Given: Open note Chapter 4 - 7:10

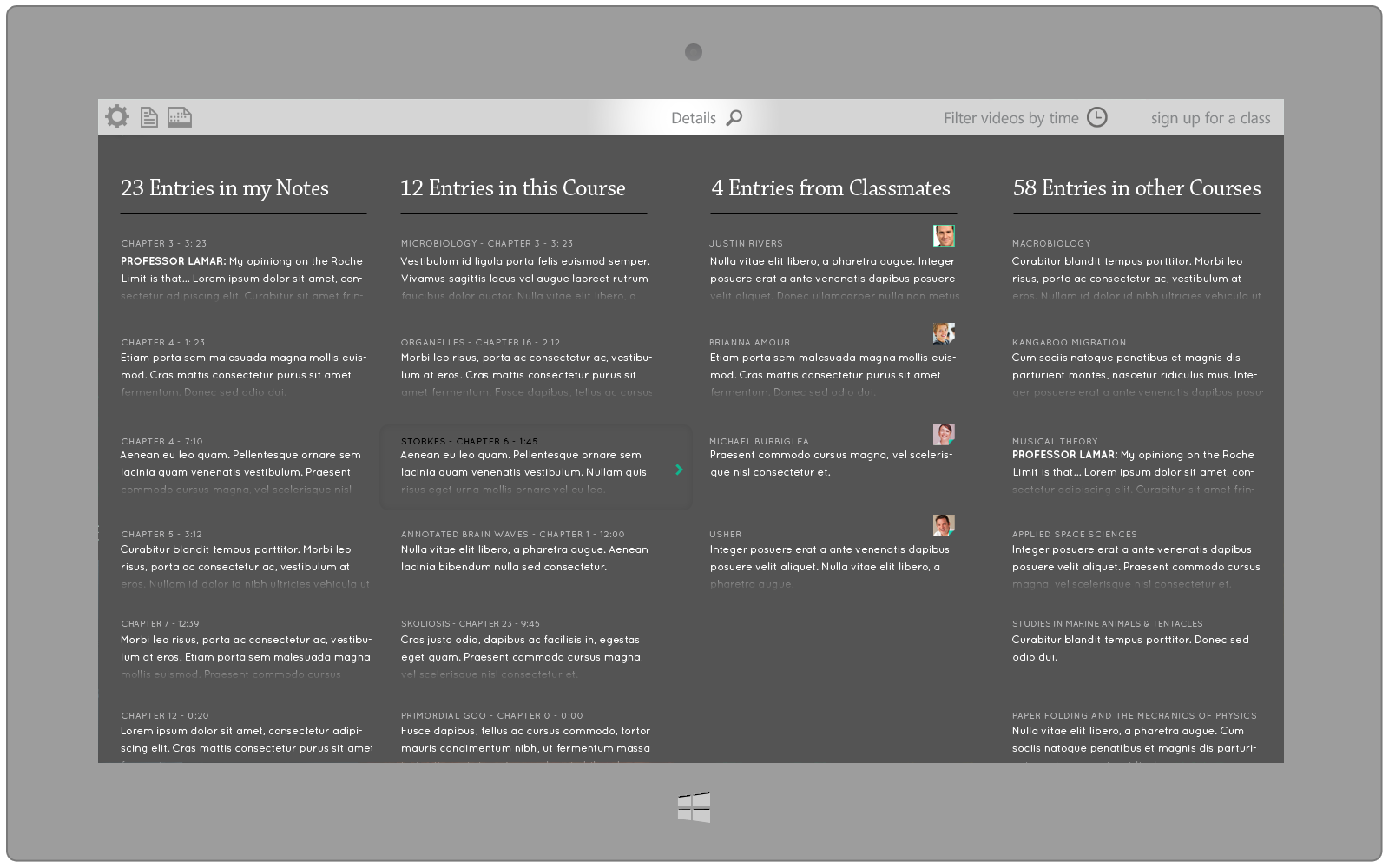Looking at the screenshot, I should (162, 442).
